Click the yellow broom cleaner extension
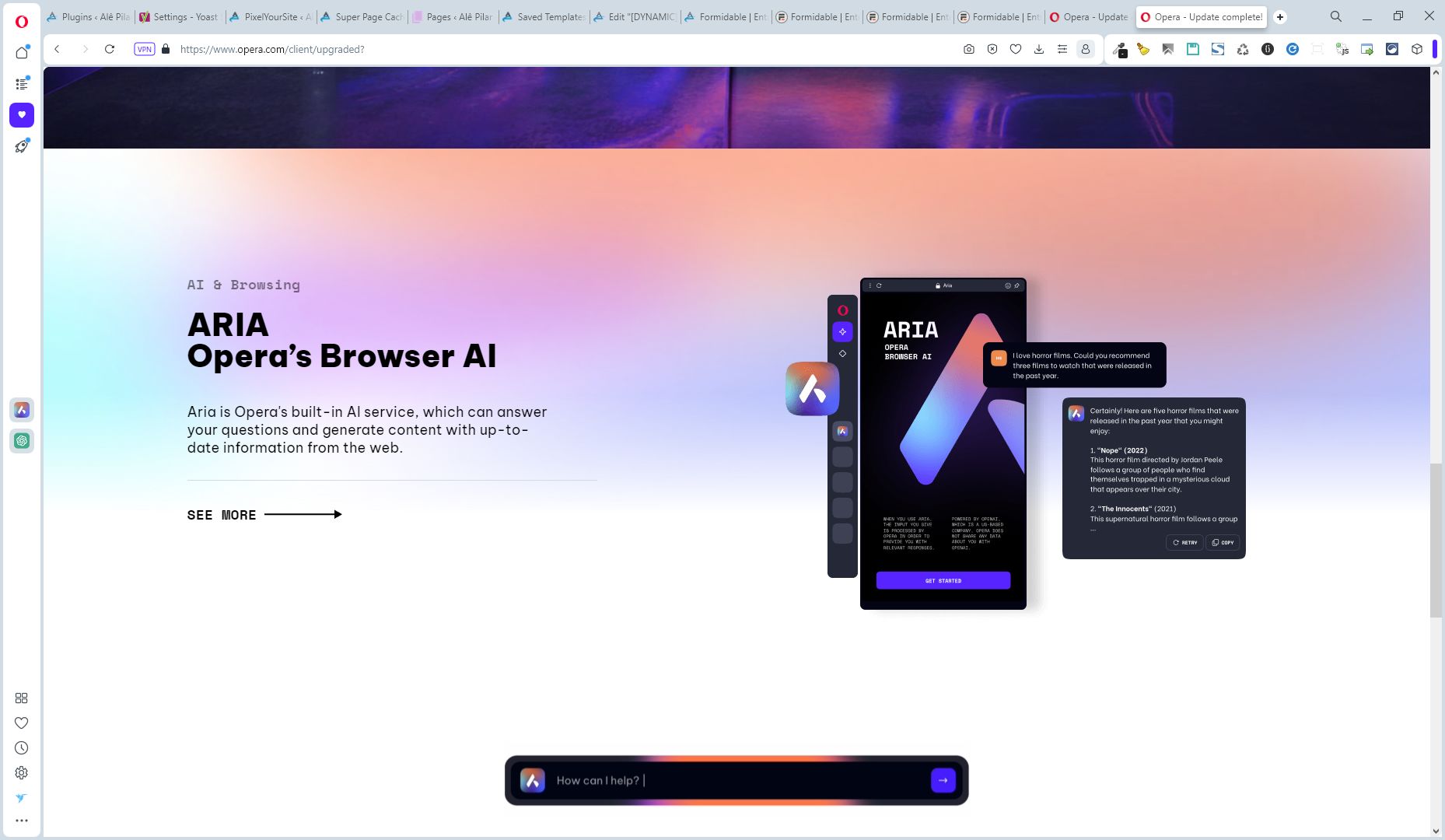The image size is (1445, 840). click(1143, 49)
